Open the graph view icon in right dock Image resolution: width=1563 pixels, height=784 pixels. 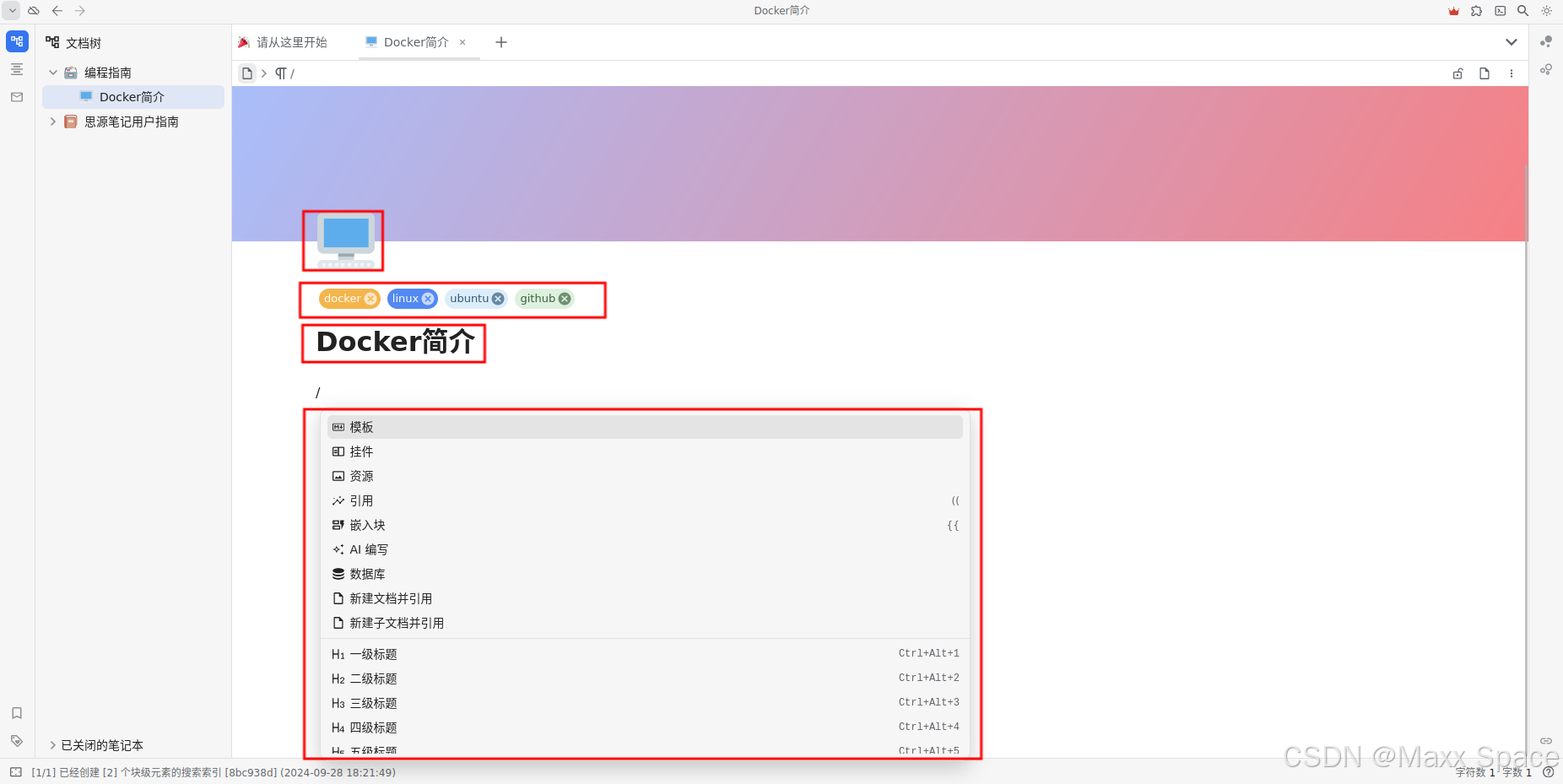point(1546,41)
